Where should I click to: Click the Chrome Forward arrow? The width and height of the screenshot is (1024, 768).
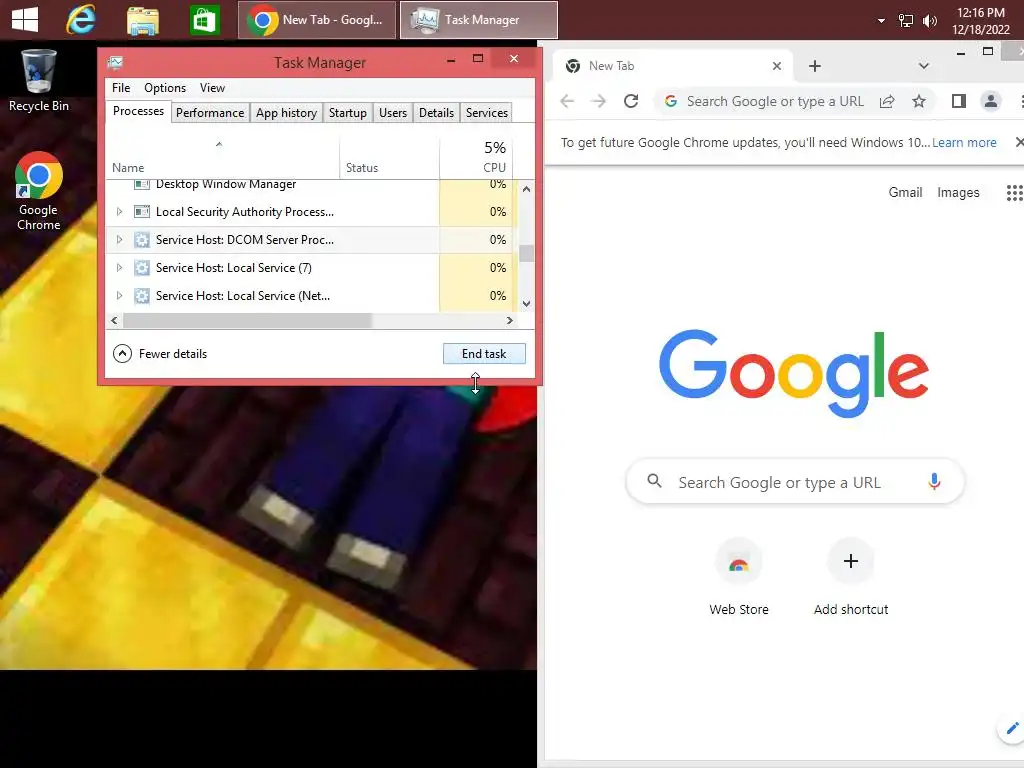click(x=598, y=101)
